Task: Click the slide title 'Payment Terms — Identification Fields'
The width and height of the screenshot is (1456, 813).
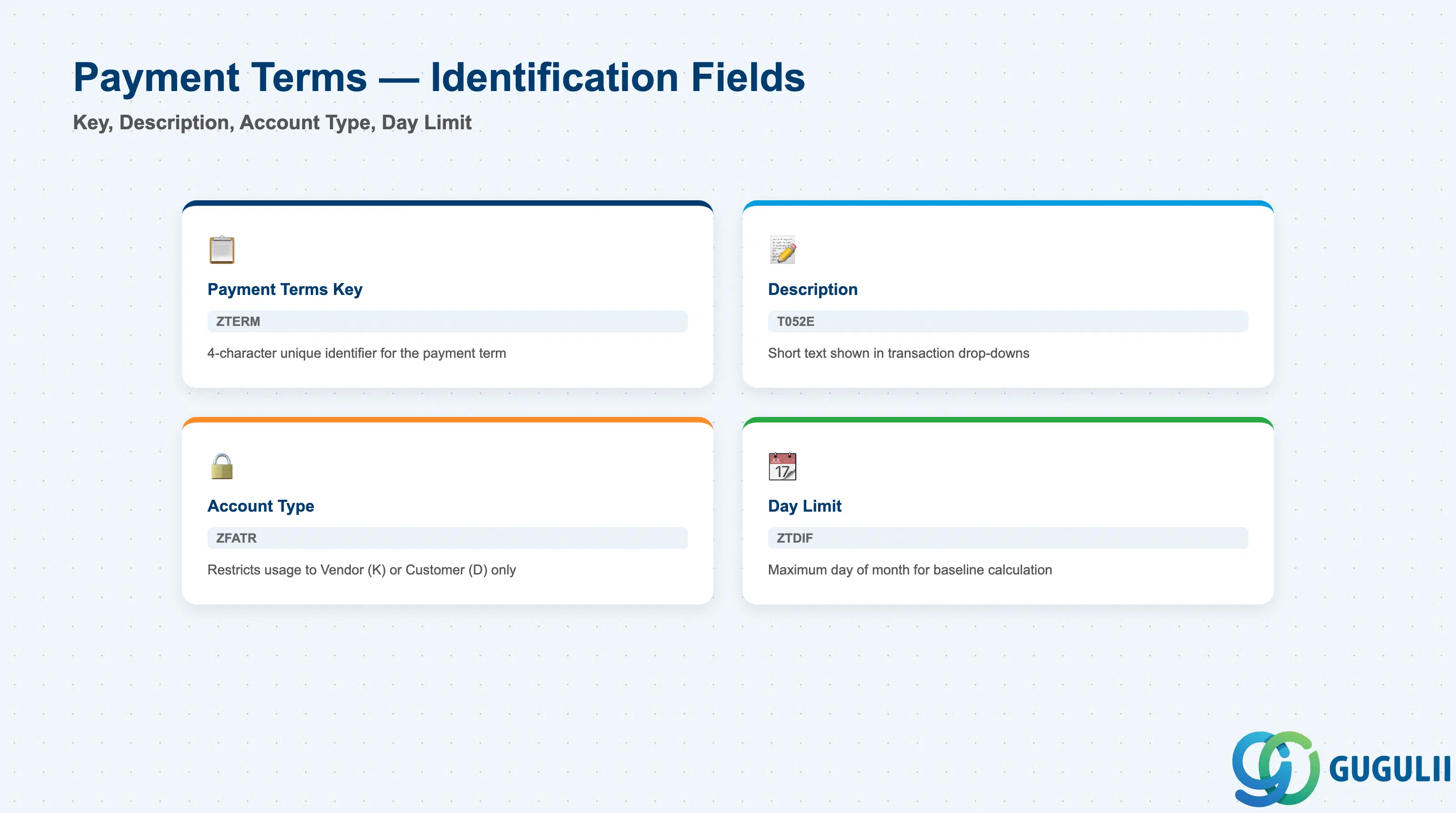Action: [x=439, y=77]
